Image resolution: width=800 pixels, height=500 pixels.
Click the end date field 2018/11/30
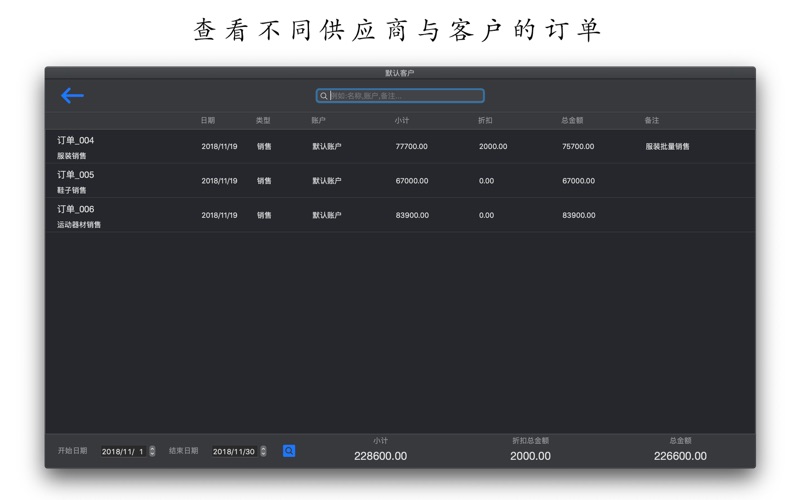pos(233,451)
